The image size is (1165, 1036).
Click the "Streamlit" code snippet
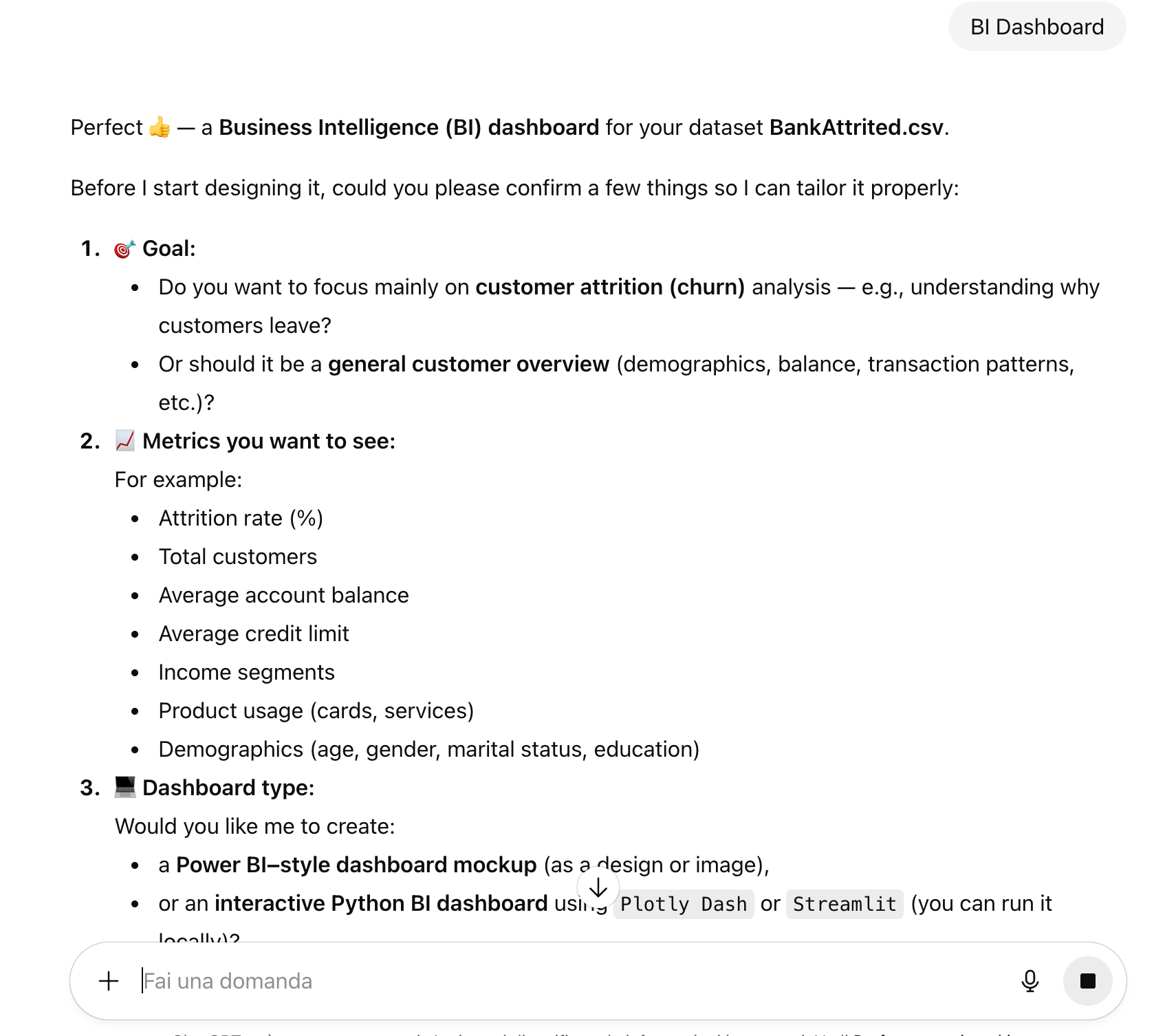(844, 904)
